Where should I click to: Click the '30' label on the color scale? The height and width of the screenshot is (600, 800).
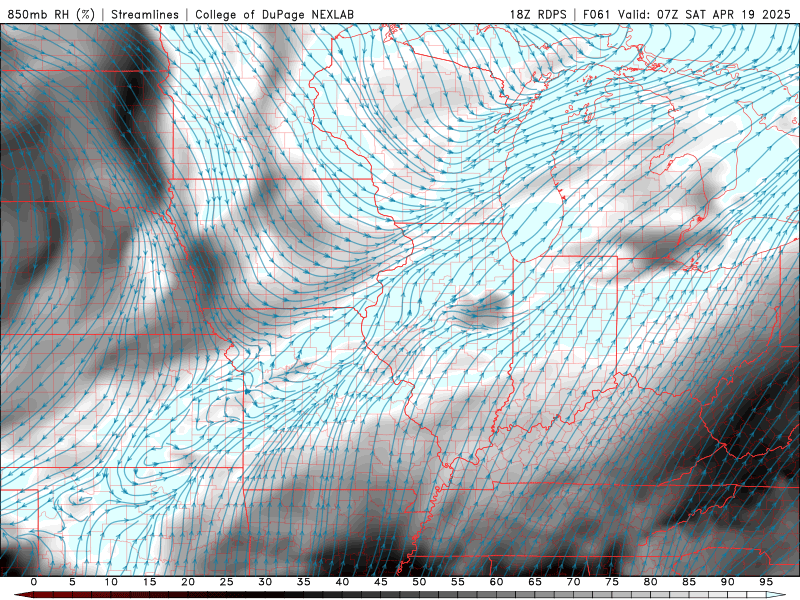265,582
